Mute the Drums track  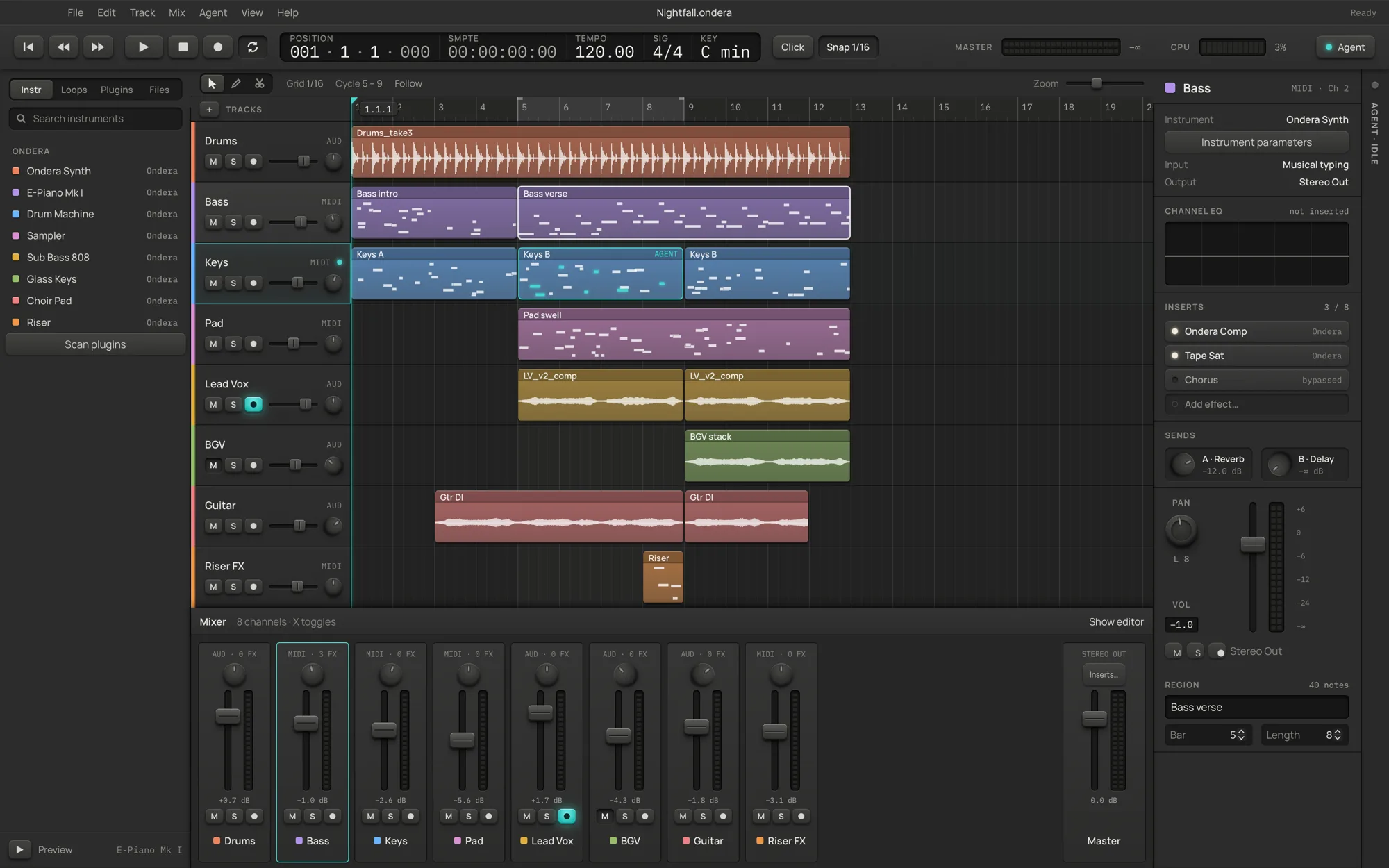(213, 161)
